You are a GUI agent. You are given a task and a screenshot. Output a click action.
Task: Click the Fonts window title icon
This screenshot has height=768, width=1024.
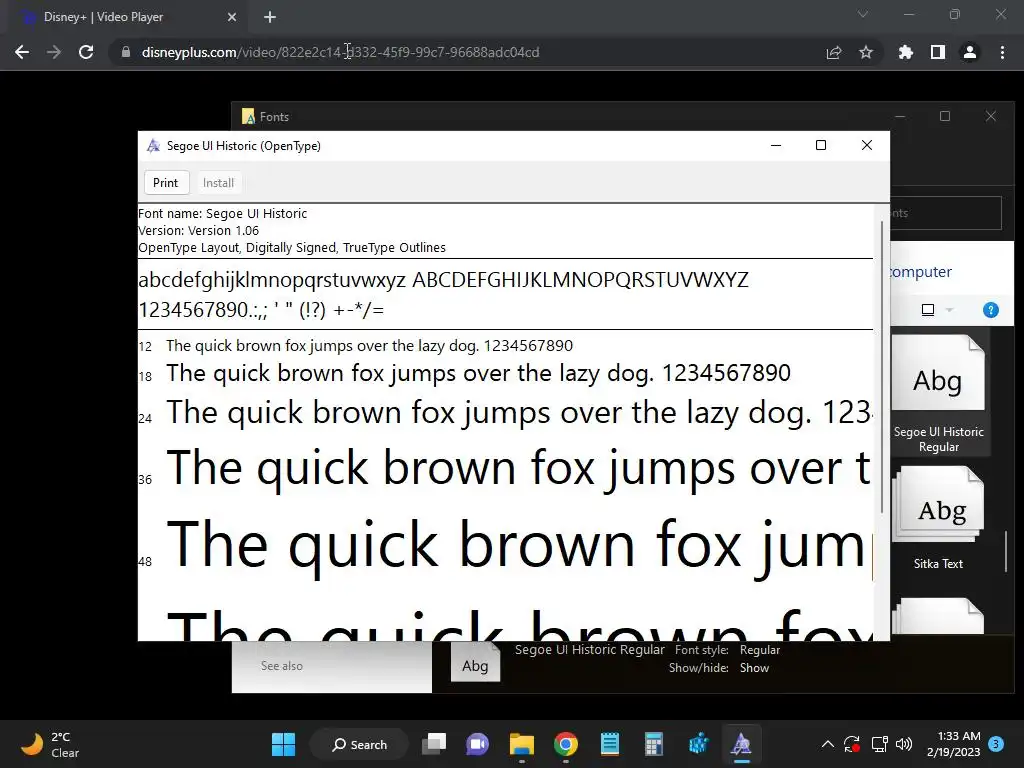click(248, 116)
